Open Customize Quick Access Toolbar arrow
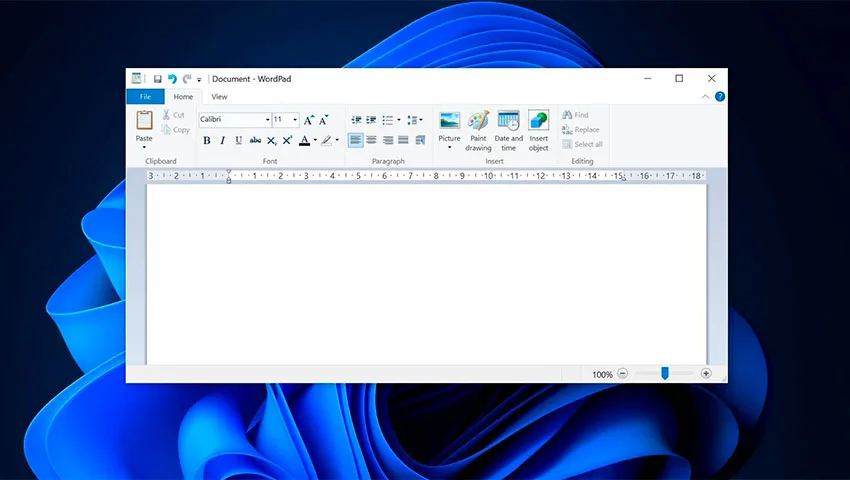This screenshot has width=850, height=480. (x=199, y=80)
